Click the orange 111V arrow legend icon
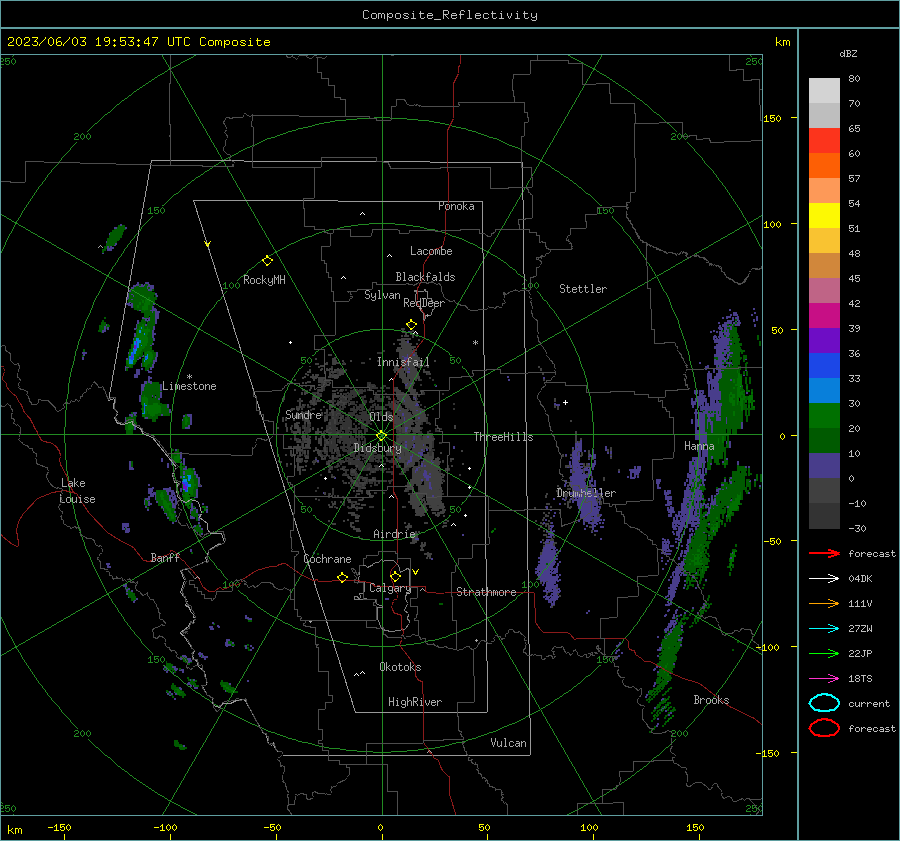The image size is (900, 841). coord(824,603)
